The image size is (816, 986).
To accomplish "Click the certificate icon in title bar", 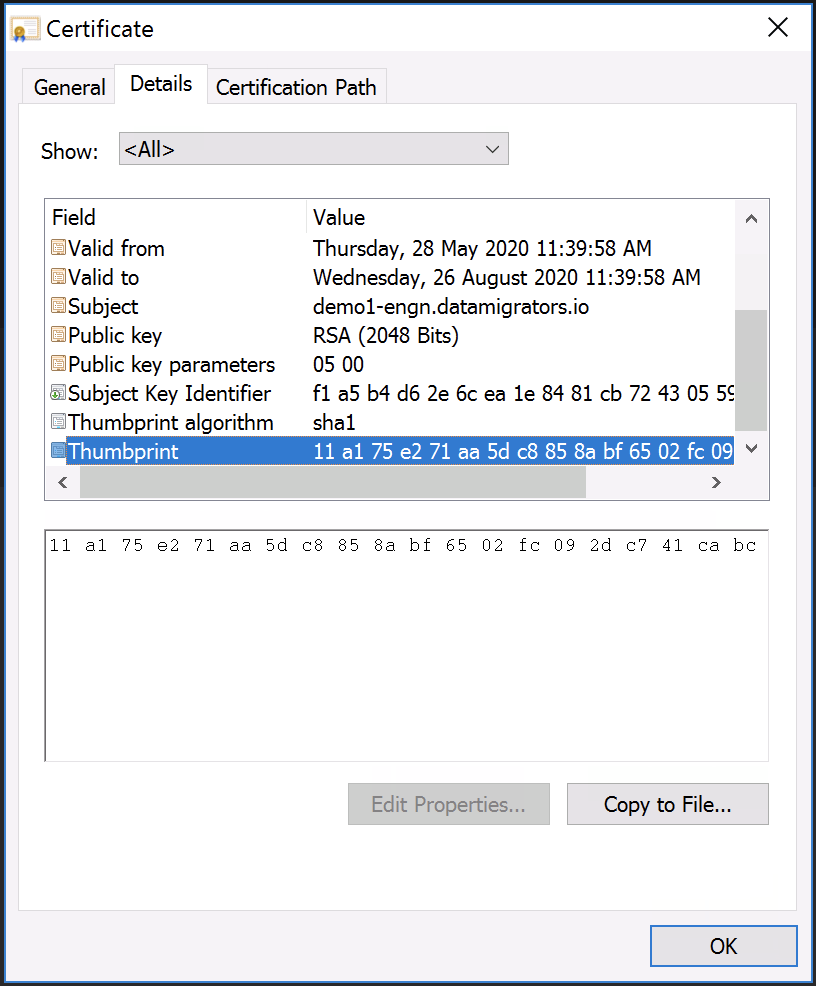I will (x=26, y=29).
